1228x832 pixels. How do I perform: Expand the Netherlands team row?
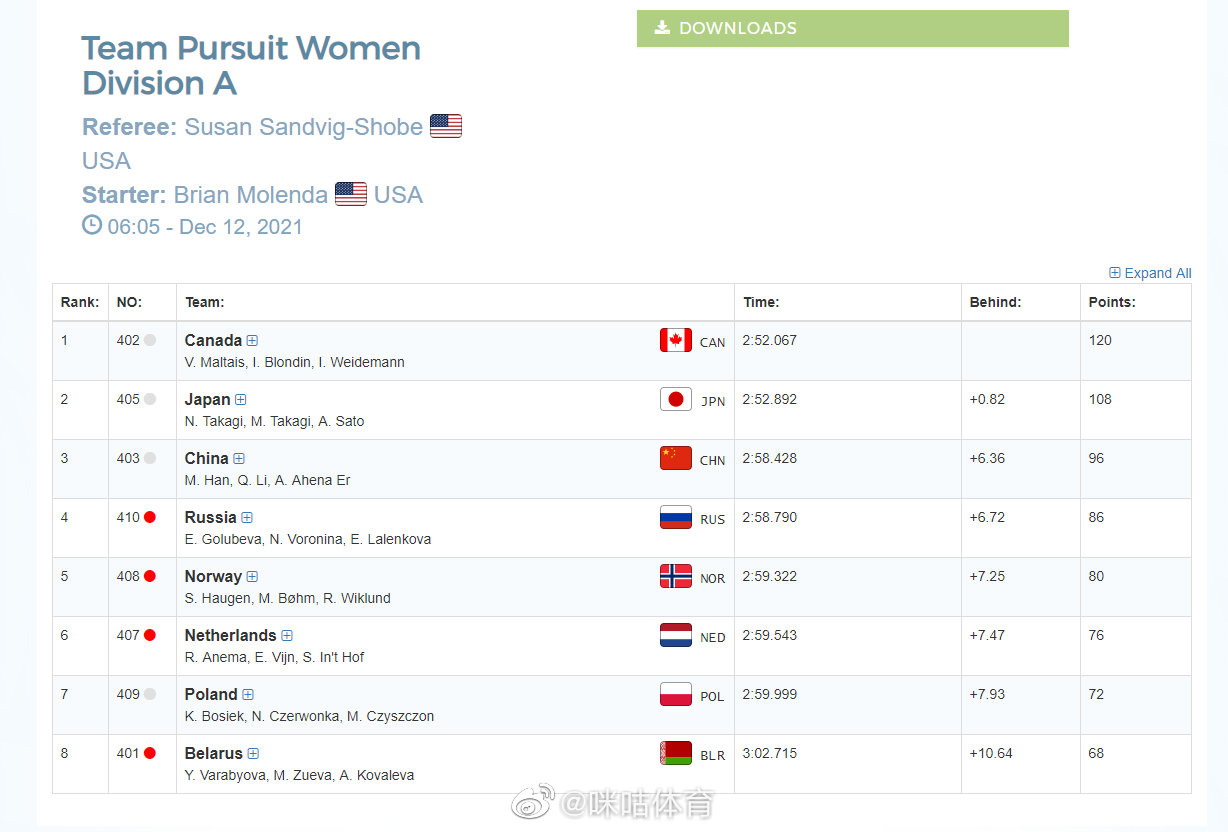coord(287,636)
